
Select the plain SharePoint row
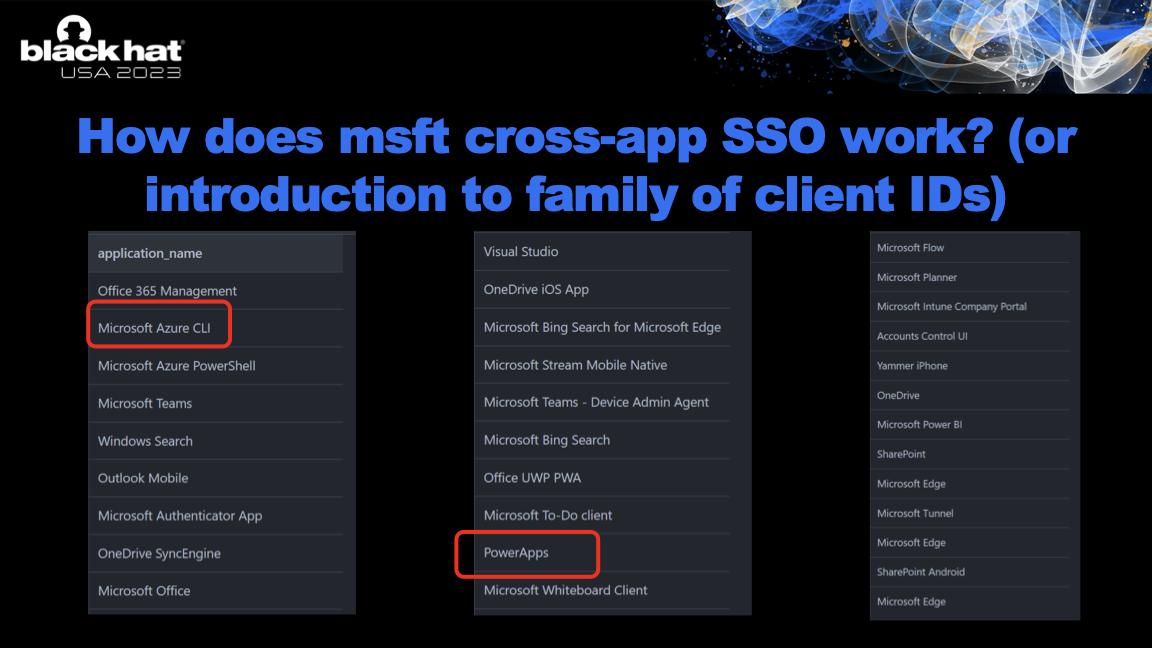pos(971,454)
